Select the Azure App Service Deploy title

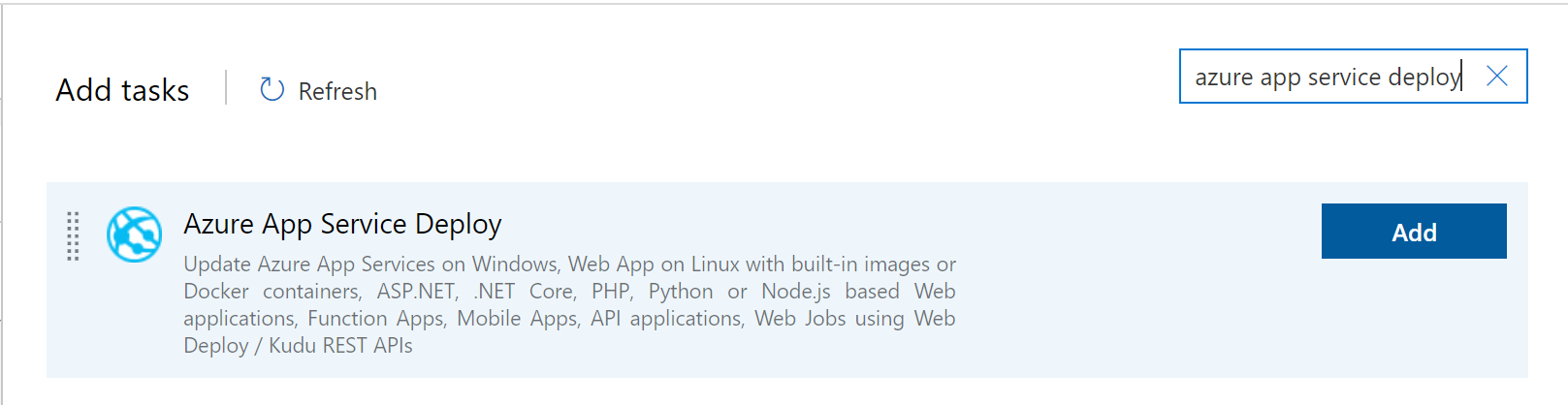pos(342,224)
